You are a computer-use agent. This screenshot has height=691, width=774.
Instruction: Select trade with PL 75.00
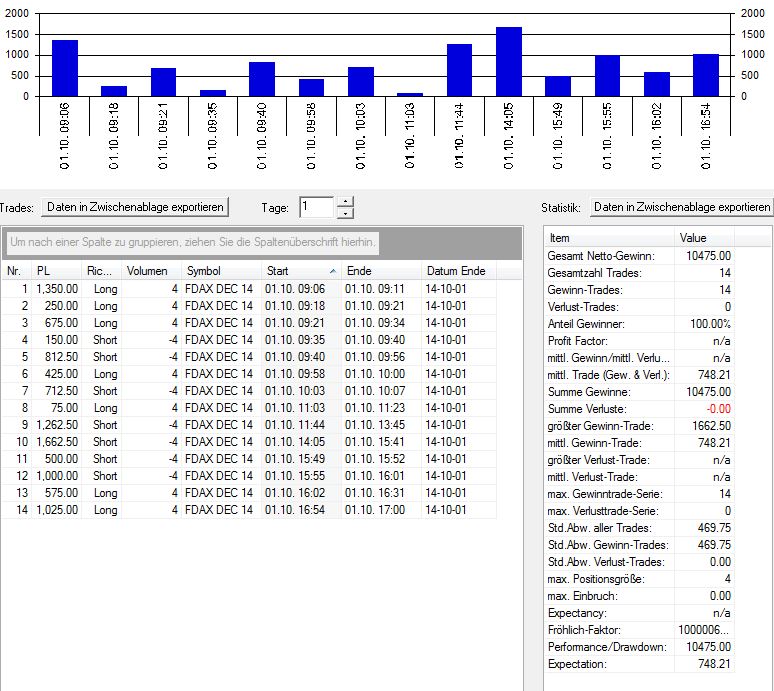249,408
